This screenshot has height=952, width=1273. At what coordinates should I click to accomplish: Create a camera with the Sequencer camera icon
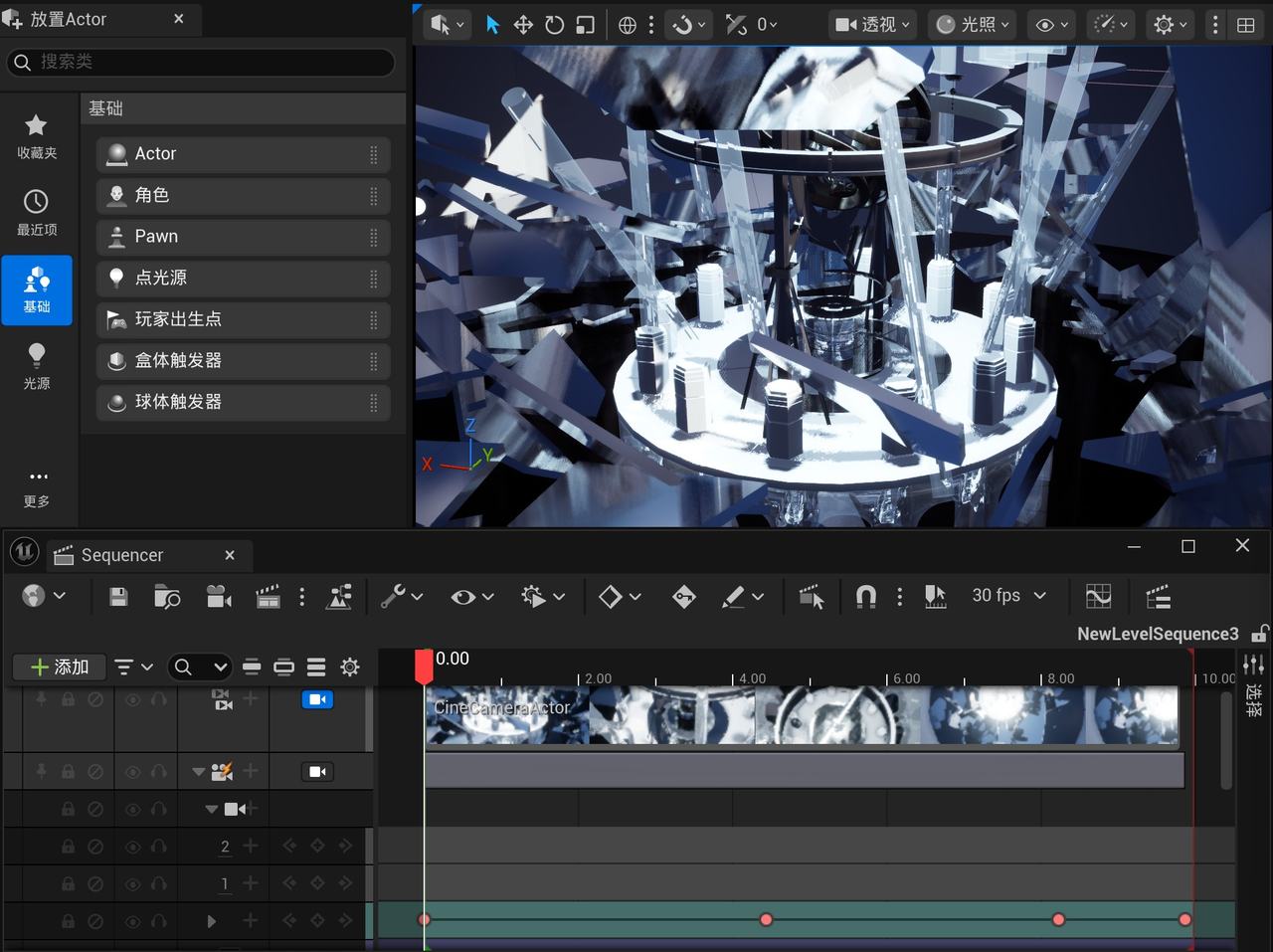(219, 596)
